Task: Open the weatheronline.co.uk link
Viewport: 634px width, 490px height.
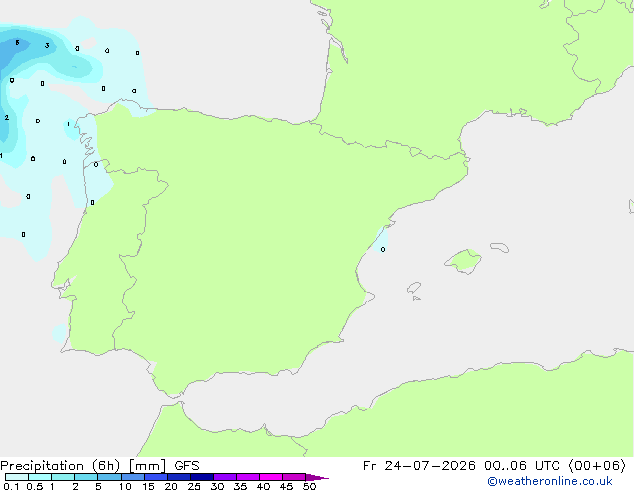Action: [550, 481]
